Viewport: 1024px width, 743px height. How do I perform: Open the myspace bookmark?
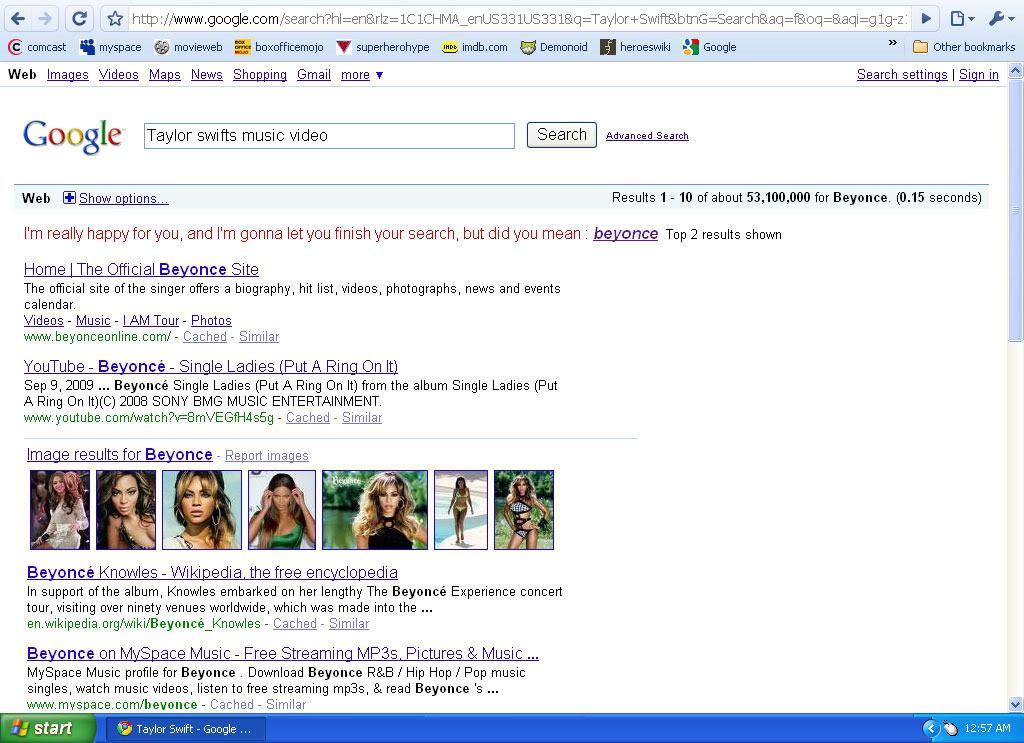[x=110, y=47]
